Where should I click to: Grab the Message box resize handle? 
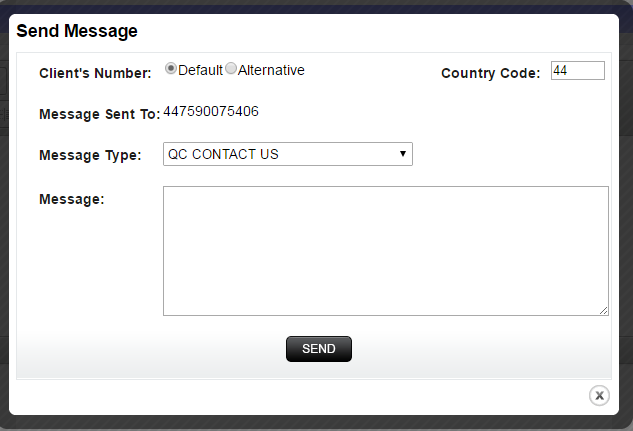(x=603, y=310)
